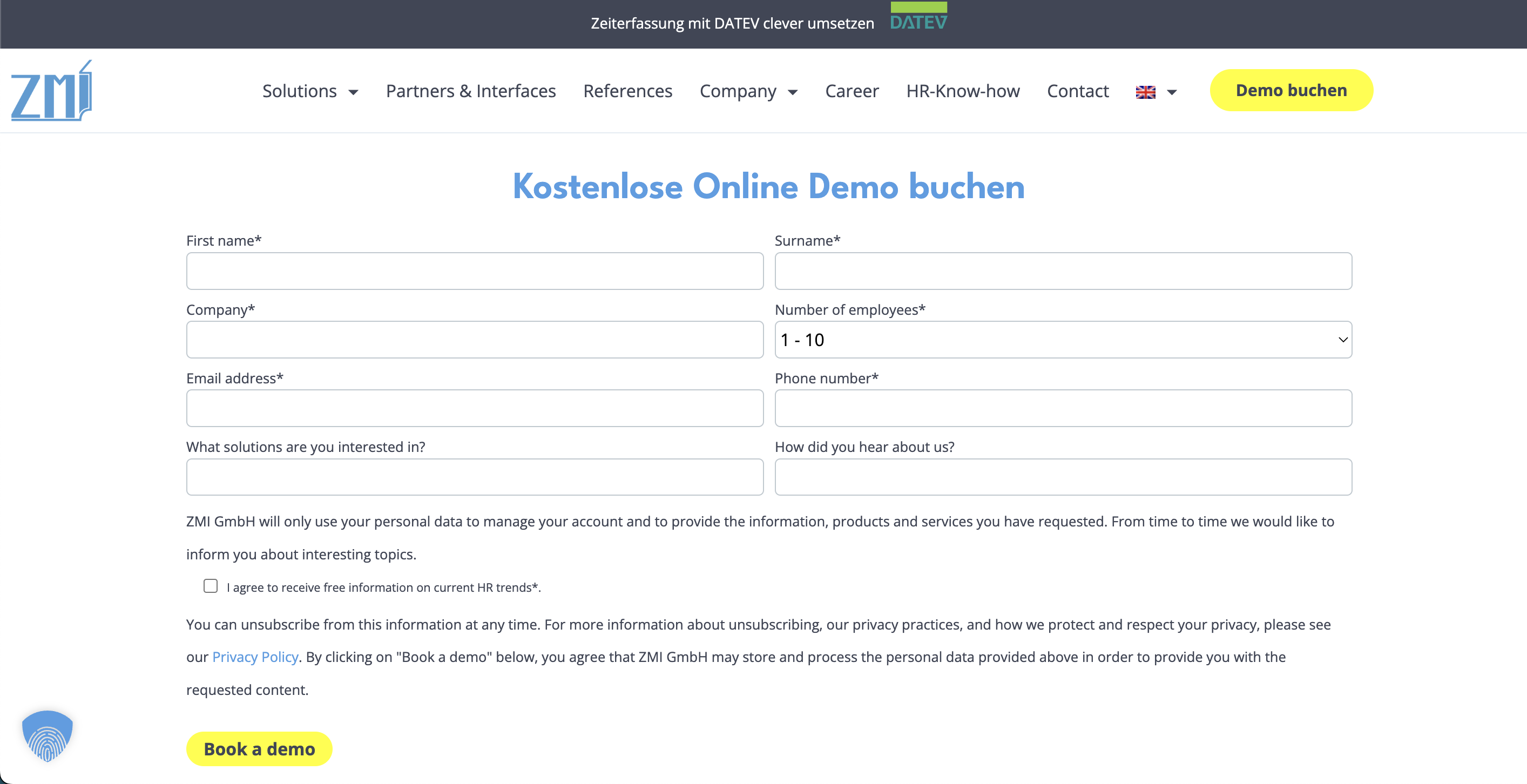Click the UK flag language icon
Screen dimensions: 1527x784
tap(1145, 92)
